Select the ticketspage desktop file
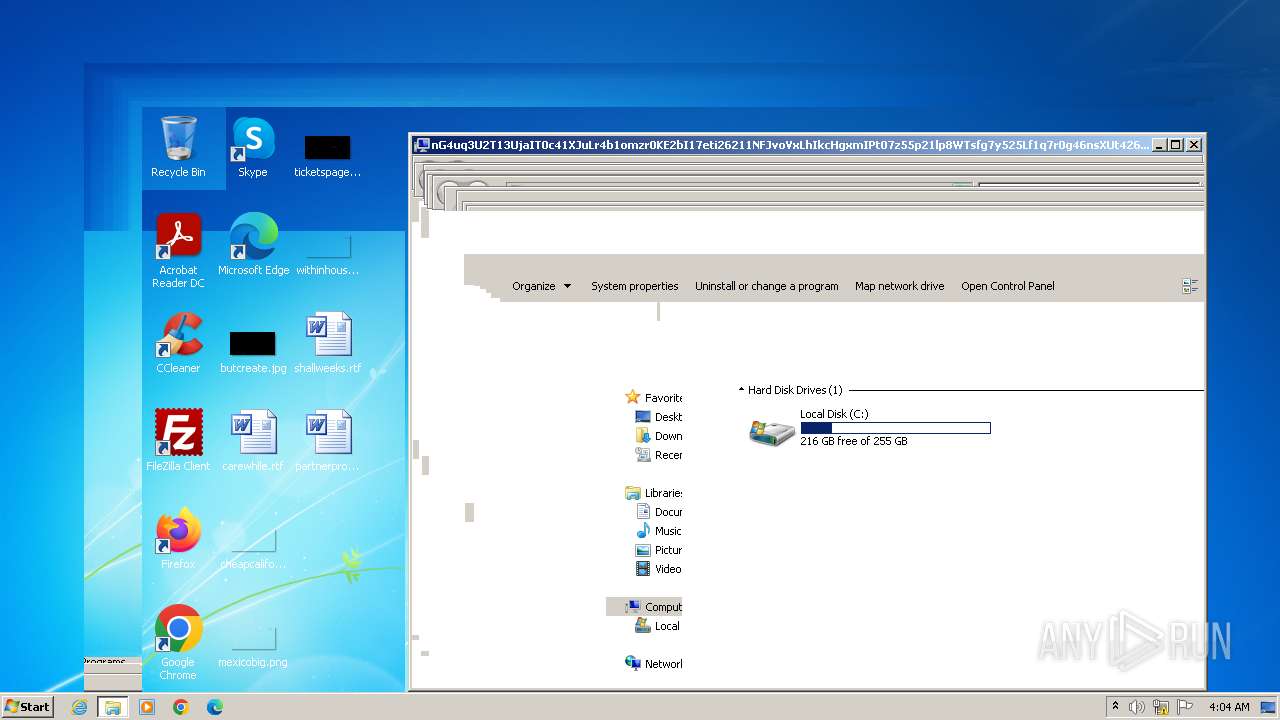Screen dimensions: 1280x720 tap(327, 156)
